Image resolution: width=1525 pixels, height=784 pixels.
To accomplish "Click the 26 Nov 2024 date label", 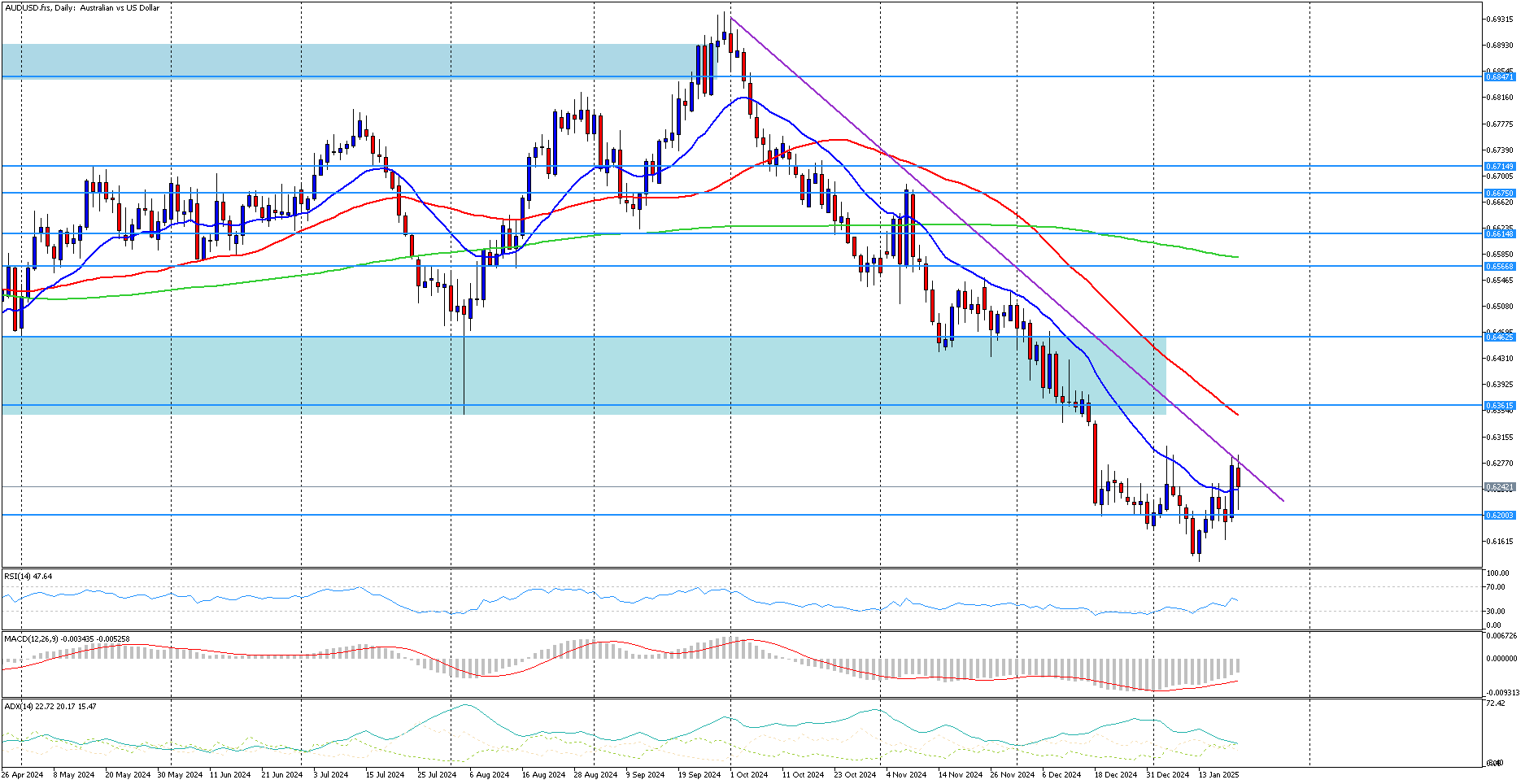I will [x=1013, y=774].
